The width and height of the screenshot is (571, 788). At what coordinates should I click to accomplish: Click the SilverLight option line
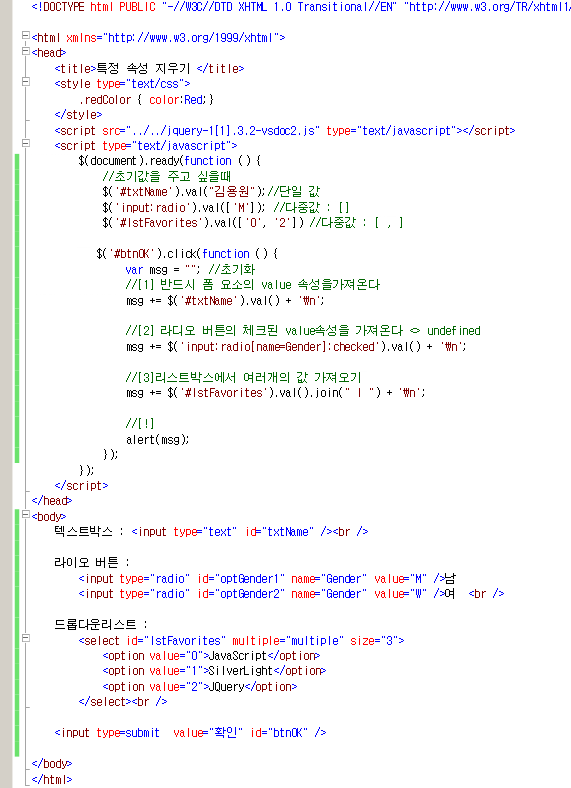point(214,671)
